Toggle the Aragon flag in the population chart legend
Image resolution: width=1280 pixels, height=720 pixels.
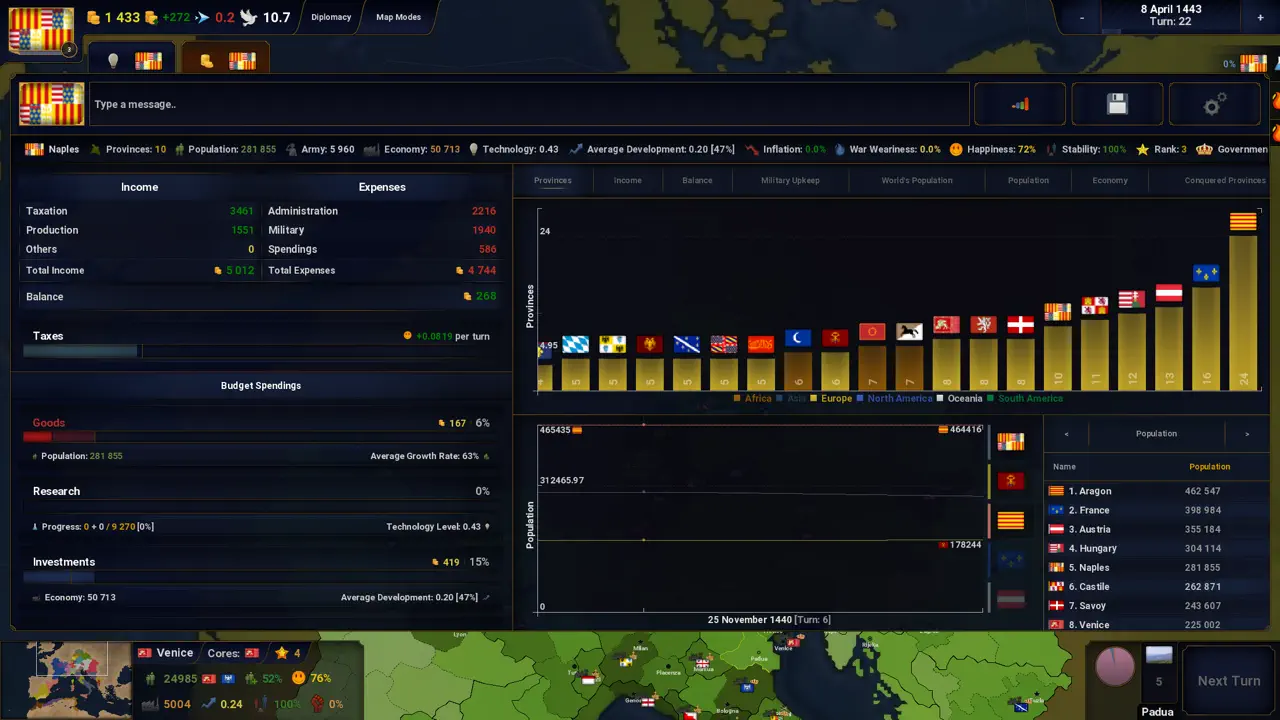tap(1011, 521)
